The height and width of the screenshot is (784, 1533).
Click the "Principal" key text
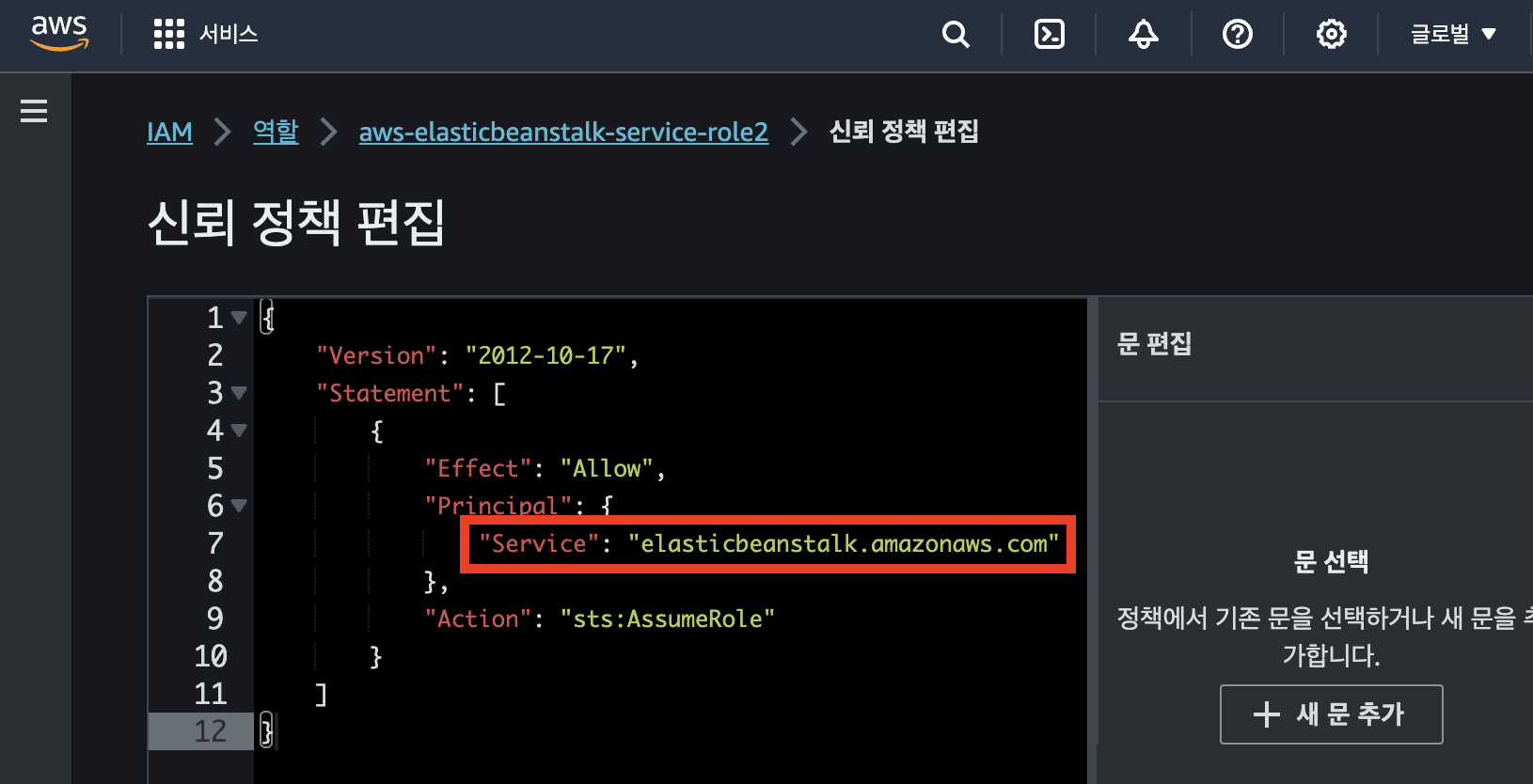498,506
